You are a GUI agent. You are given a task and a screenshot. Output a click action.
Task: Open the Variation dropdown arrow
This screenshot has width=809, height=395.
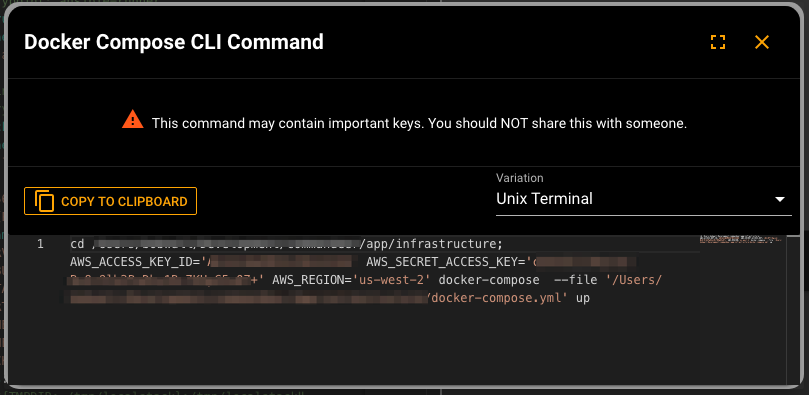pyautogui.click(x=780, y=199)
